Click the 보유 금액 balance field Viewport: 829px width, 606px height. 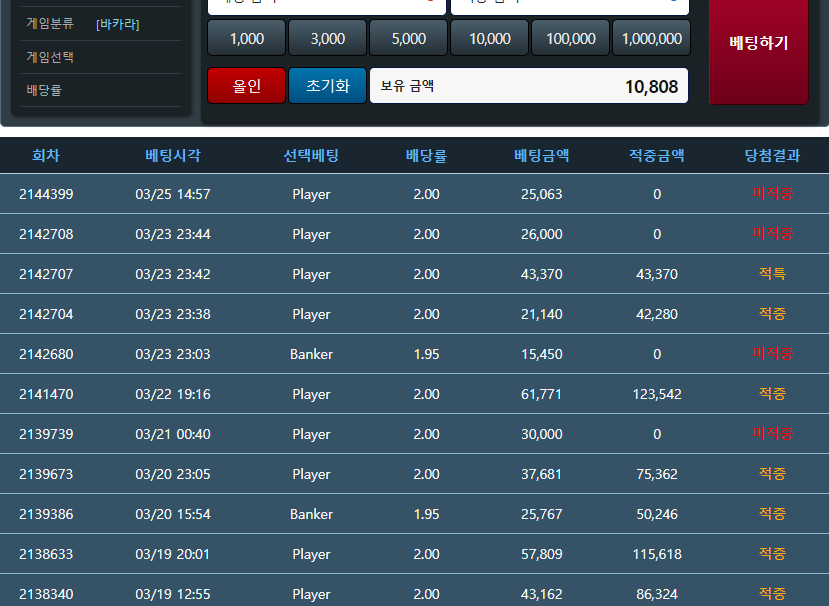pyautogui.click(x=529, y=86)
